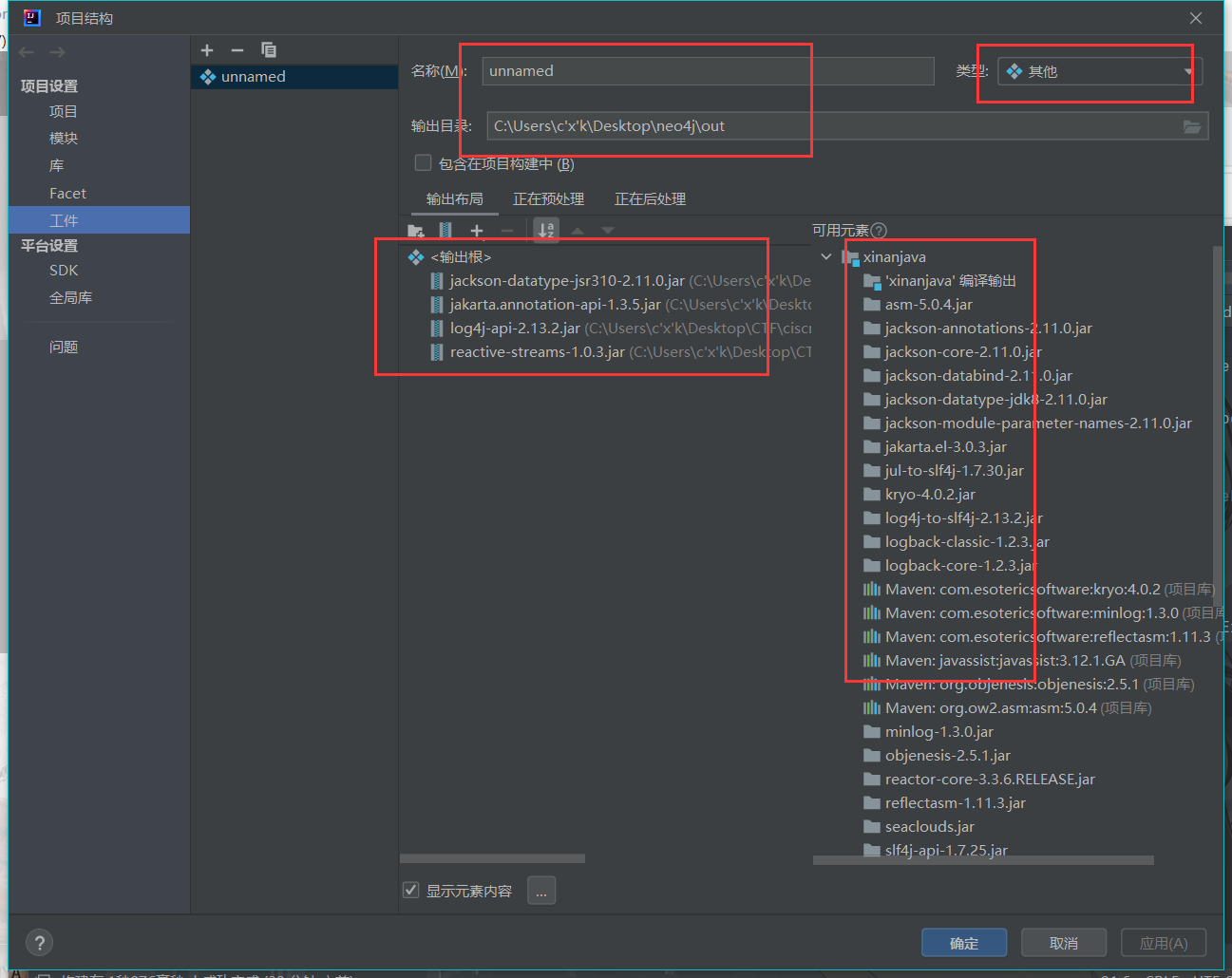This screenshot has height=978, width=1232.
Task: Open the Facet settings page
Action: [67, 194]
